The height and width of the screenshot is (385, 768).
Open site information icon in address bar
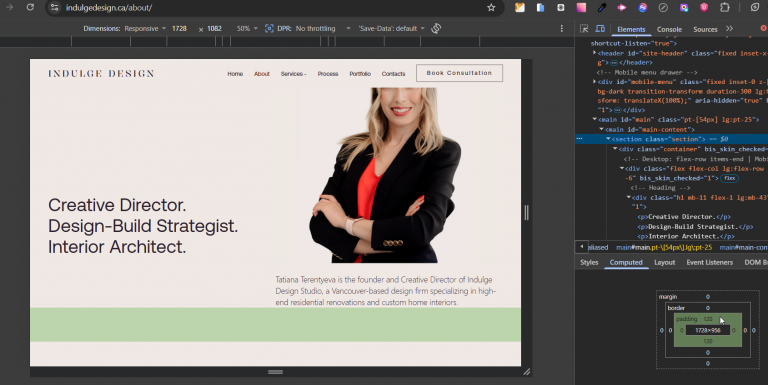[55, 7]
